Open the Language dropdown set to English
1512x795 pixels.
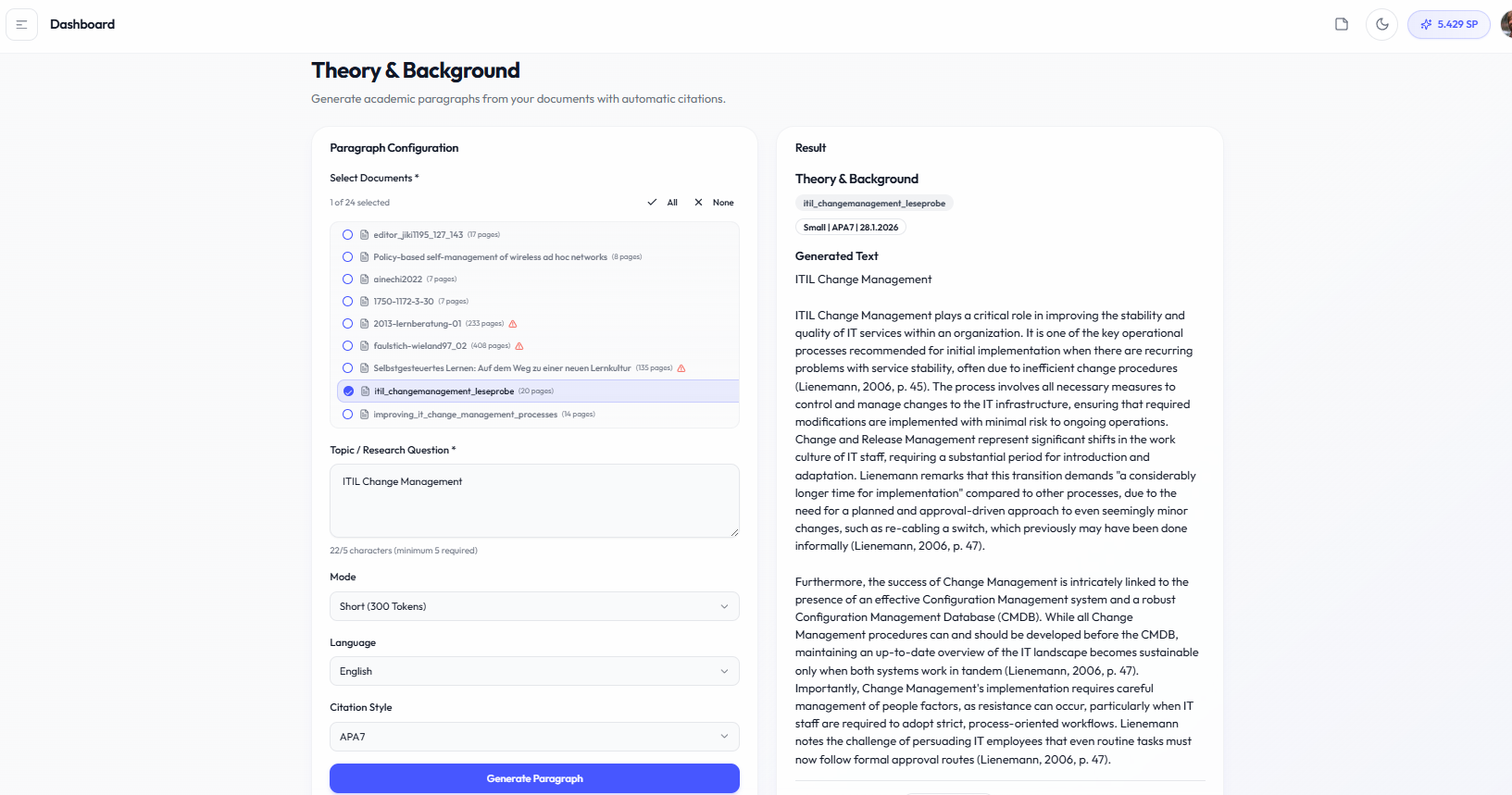[534, 671]
